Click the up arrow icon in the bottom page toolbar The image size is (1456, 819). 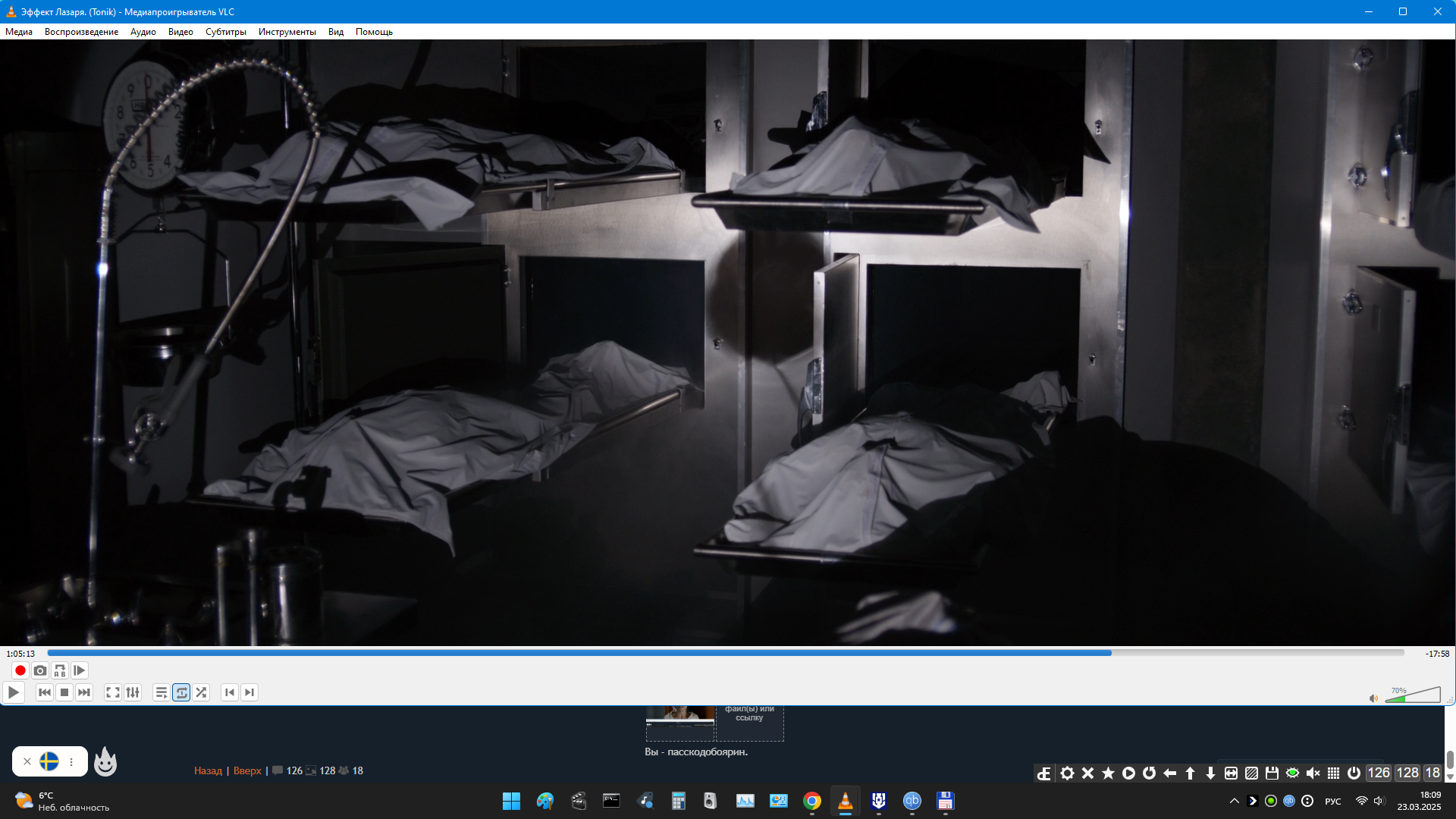[x=1190, y=773]
